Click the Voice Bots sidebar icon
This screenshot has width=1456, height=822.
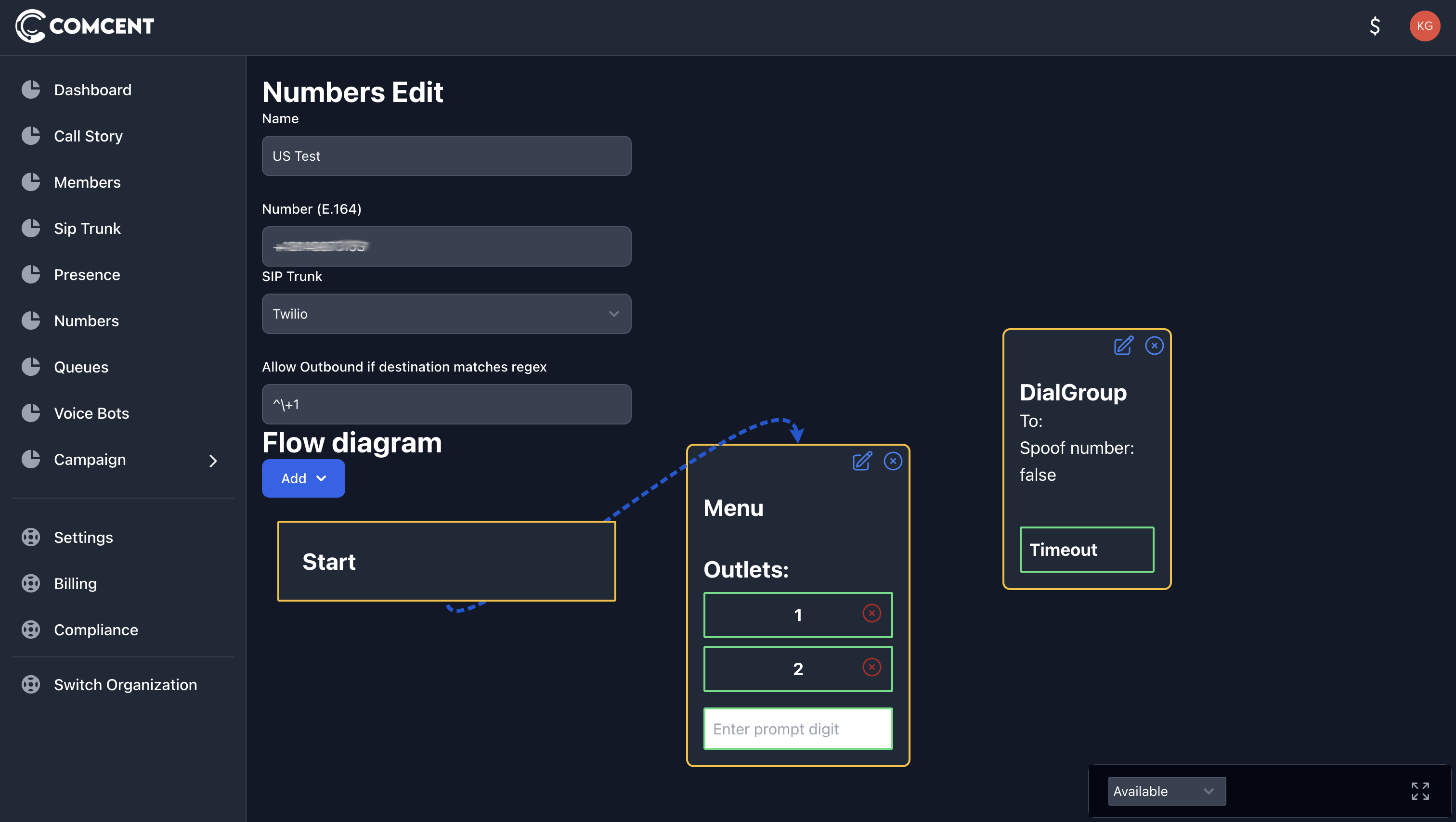coord(31,413)
